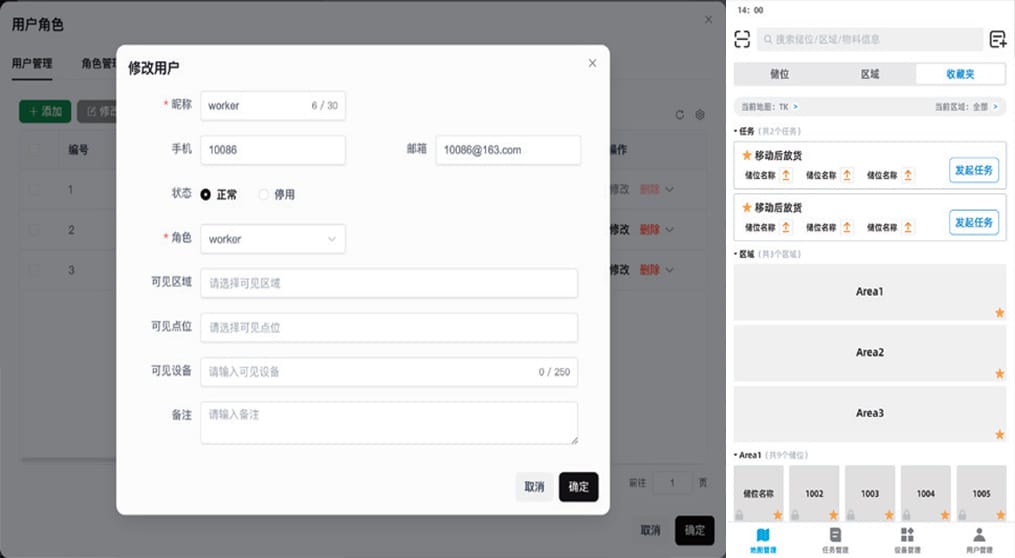This screenshot has width=1015, height=558.
Task: Click the add-list icon at top right
Action: pyautogui.click(x=997, y=39)
